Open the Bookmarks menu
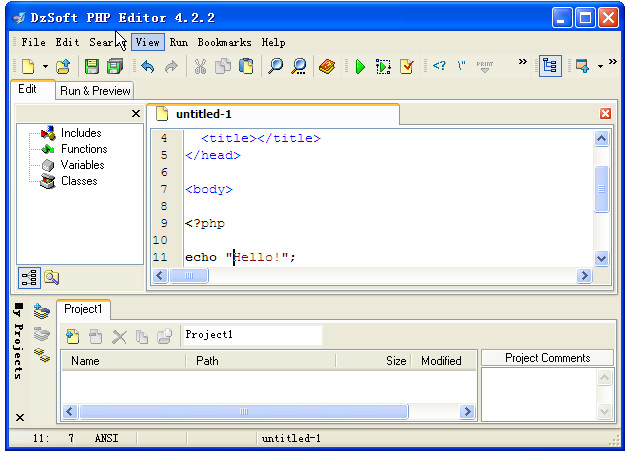The height and width of the screenshot is (451, 625). (226, 42)
